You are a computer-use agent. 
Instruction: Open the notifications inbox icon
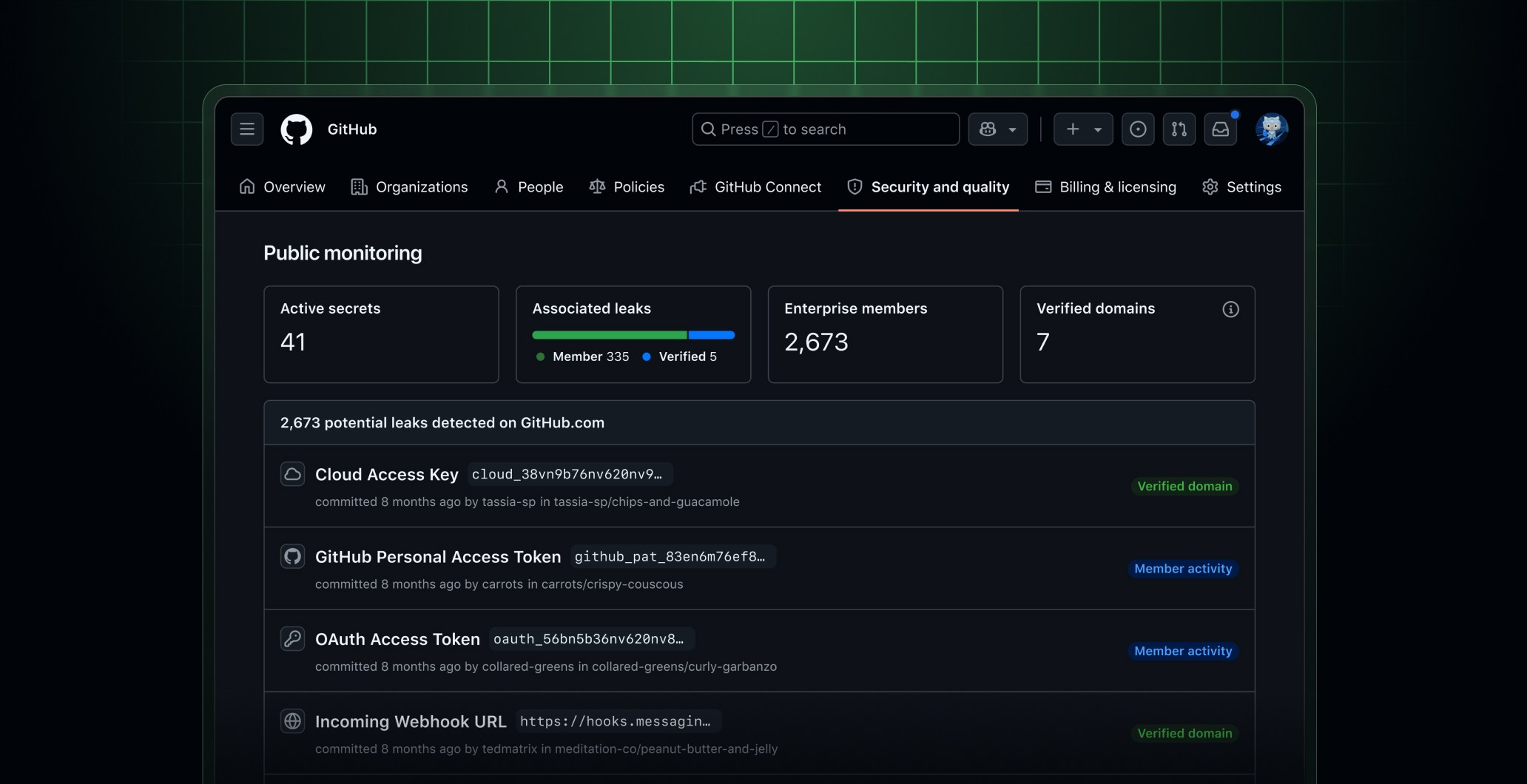[x=1221, y=129]
